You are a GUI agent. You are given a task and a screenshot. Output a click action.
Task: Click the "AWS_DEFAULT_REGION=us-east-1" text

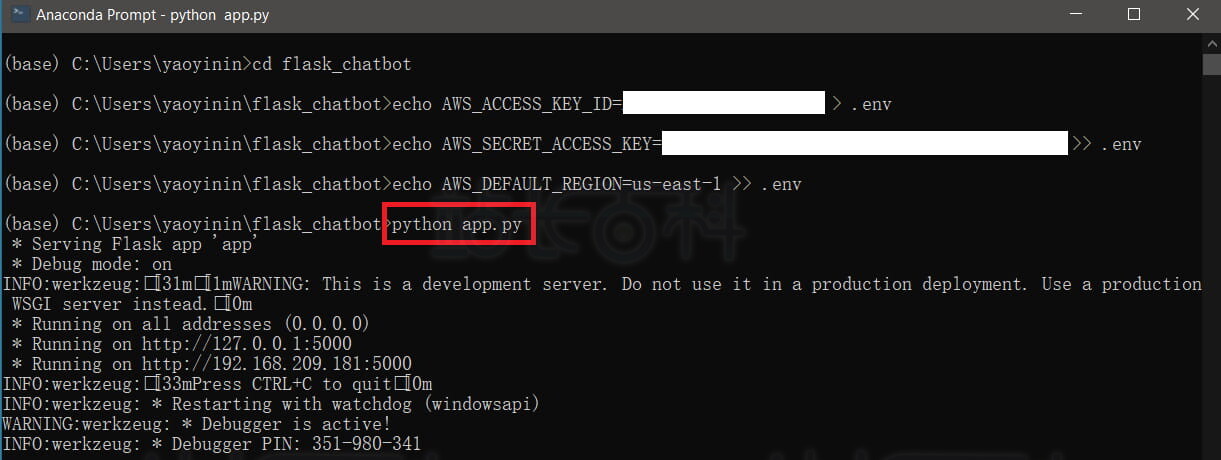coord(582,184)
